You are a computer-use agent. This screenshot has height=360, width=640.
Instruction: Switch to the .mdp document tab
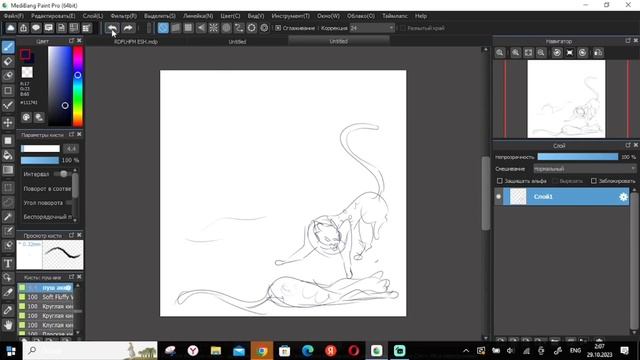pos(136,42)
